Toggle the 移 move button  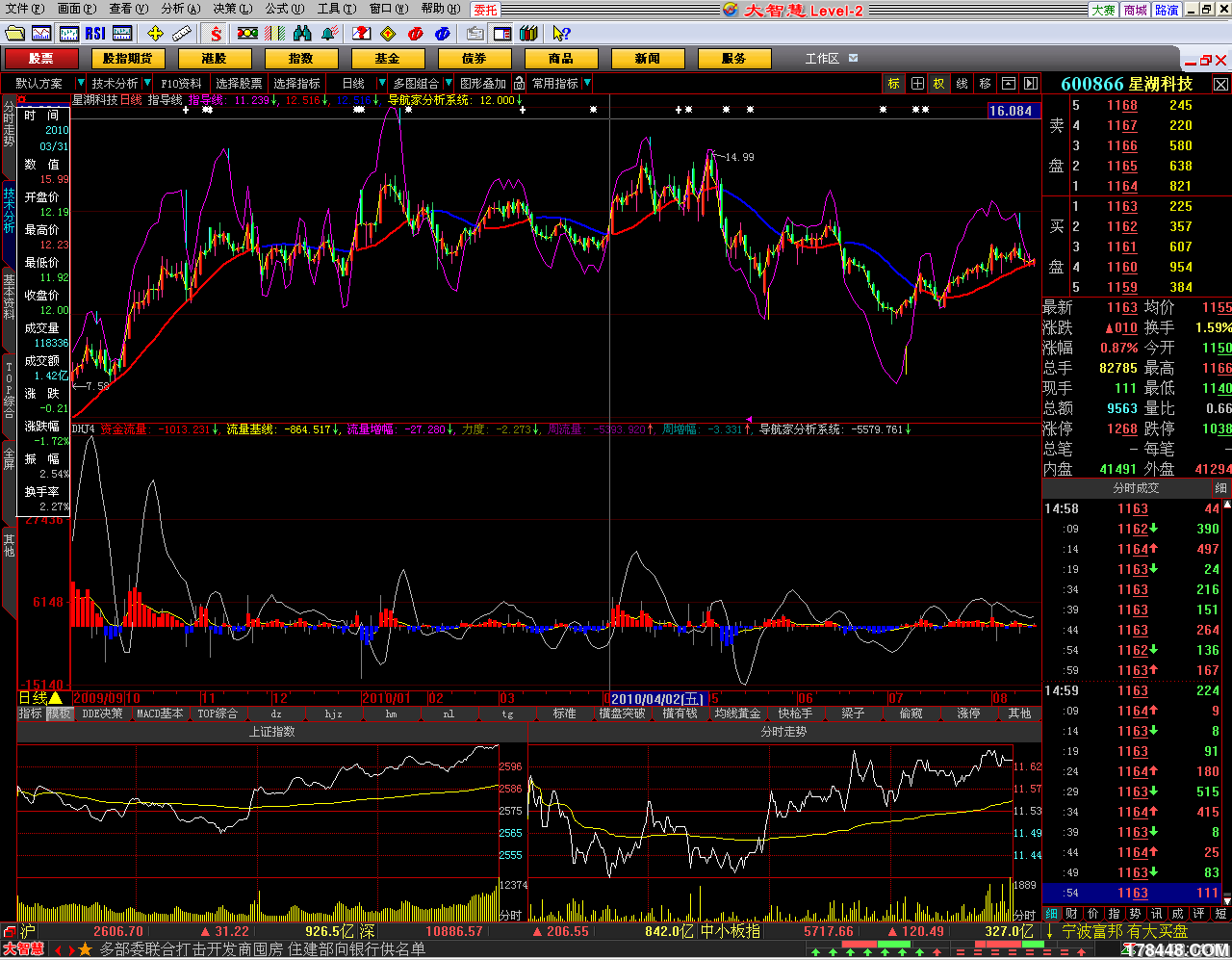pos(986,84)
